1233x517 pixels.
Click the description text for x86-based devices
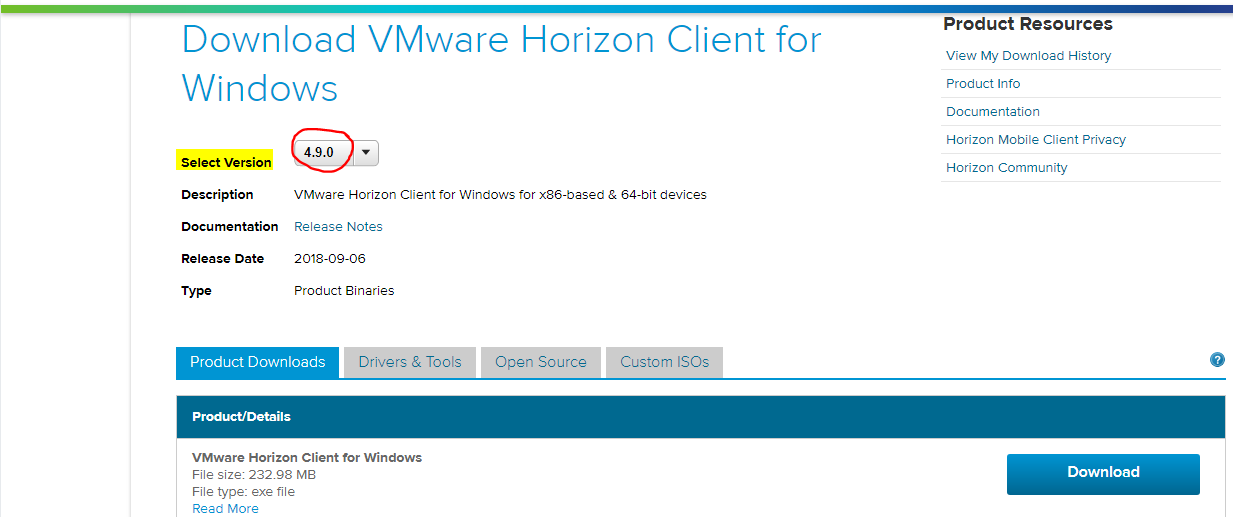[500, 195]
